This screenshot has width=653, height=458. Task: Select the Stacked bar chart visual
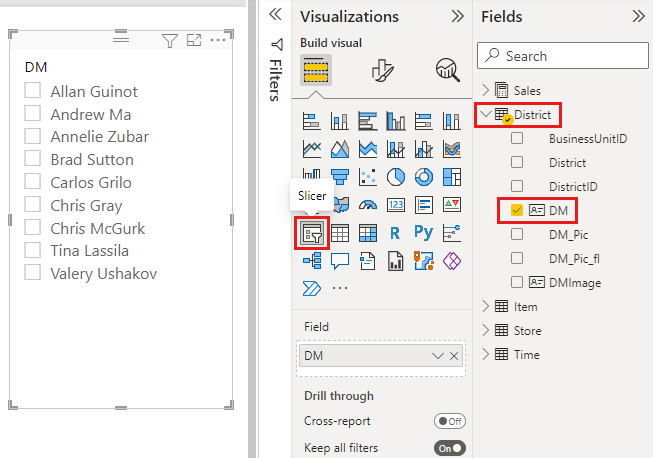[312, 121]
